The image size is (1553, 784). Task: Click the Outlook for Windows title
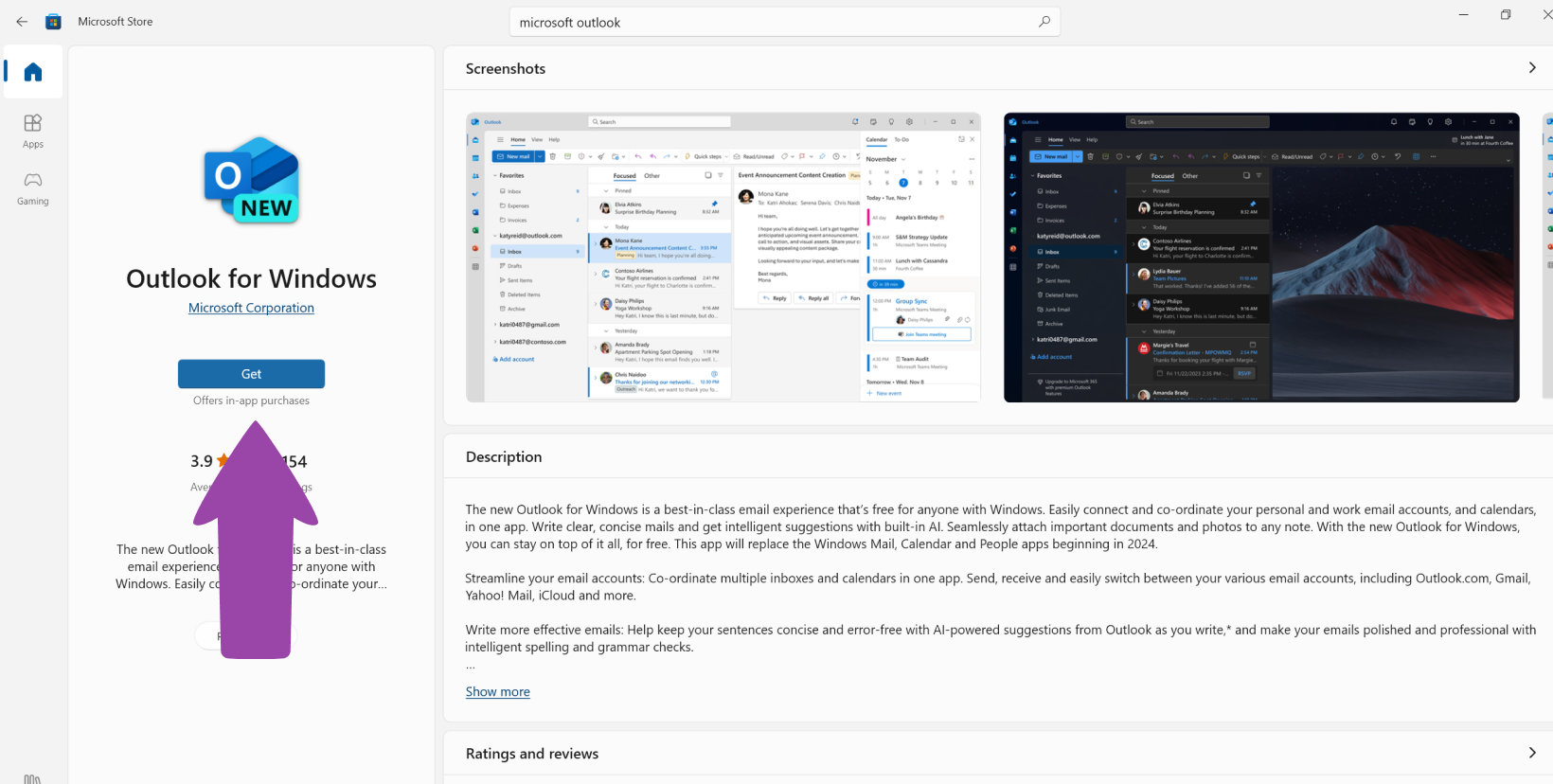[251, 278]
